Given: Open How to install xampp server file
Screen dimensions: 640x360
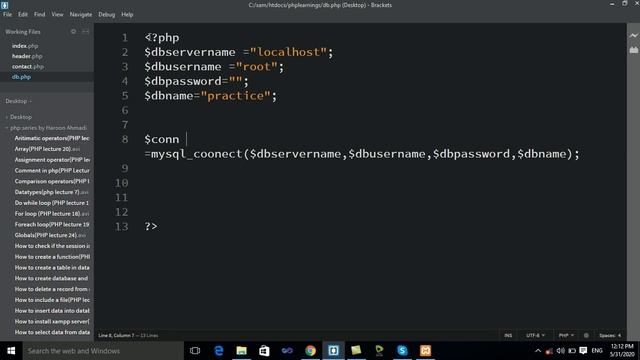Looking at the screenshot, I should point(52,321).
